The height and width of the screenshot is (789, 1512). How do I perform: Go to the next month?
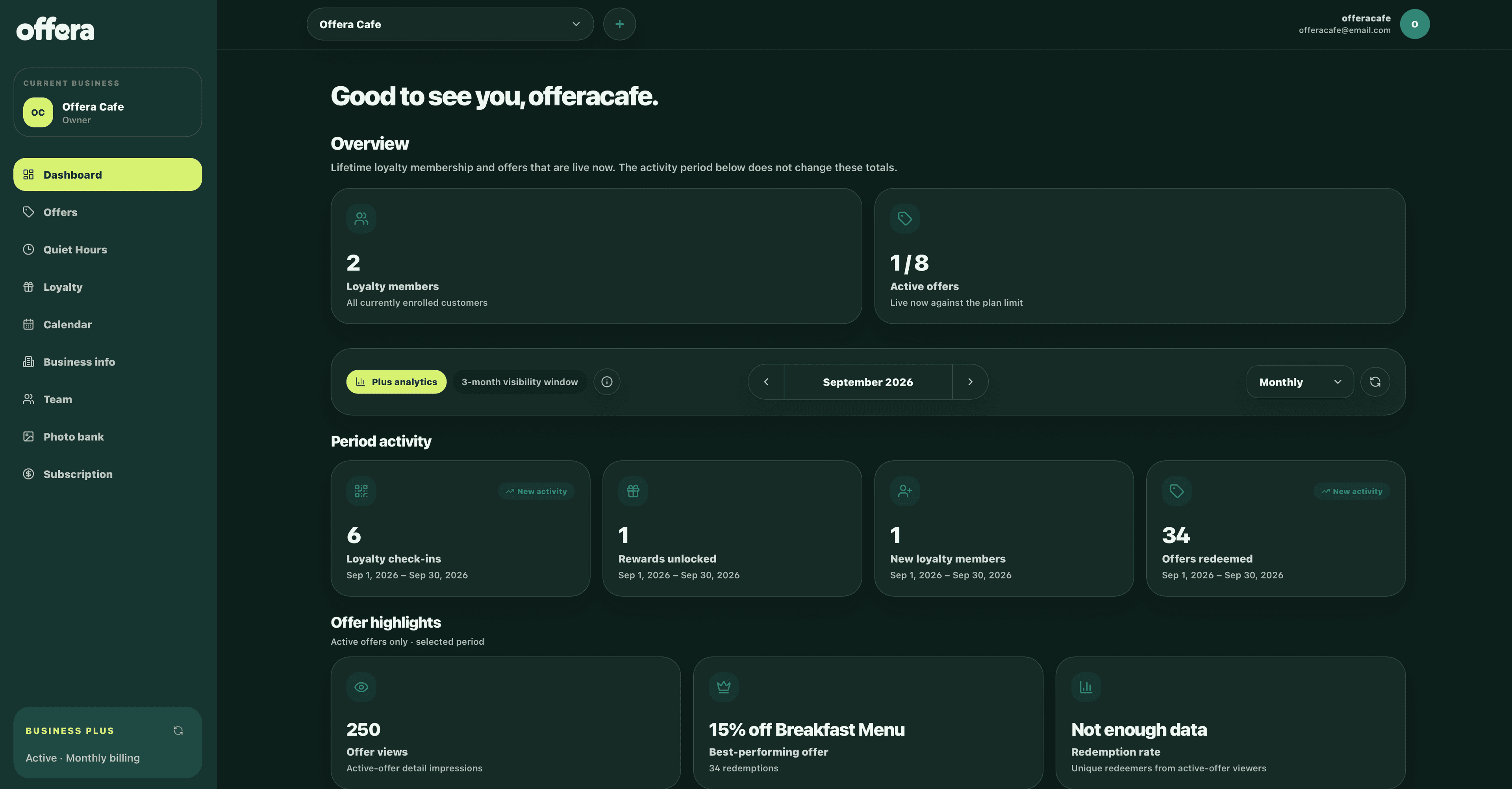(x=970, y=382)
